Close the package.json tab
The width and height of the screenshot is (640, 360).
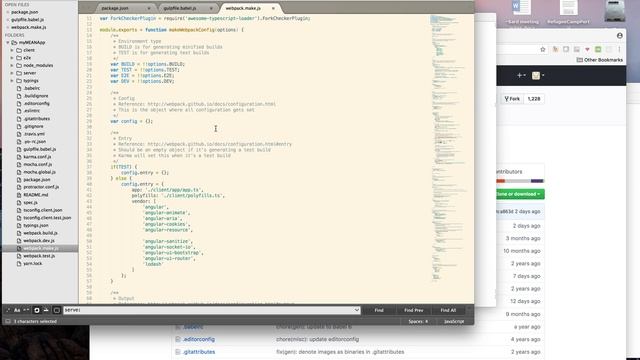coord(149,8)
